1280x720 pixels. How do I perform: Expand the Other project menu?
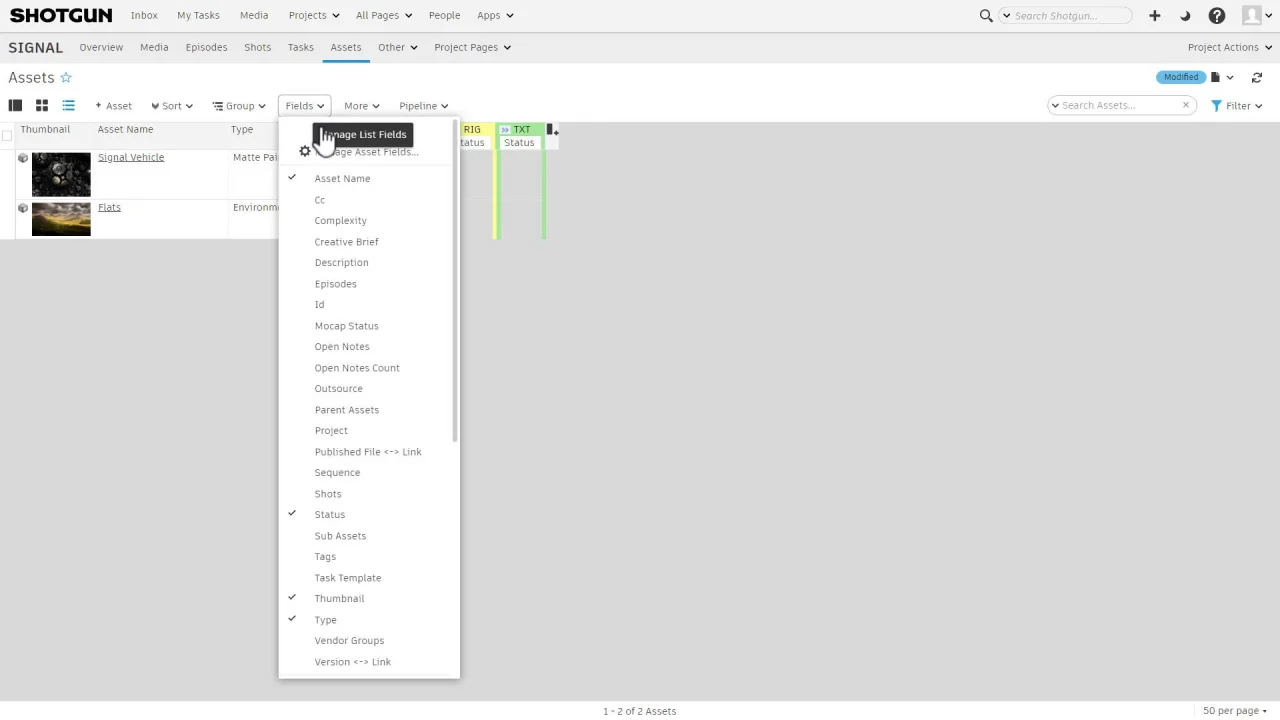click(397, 47)
